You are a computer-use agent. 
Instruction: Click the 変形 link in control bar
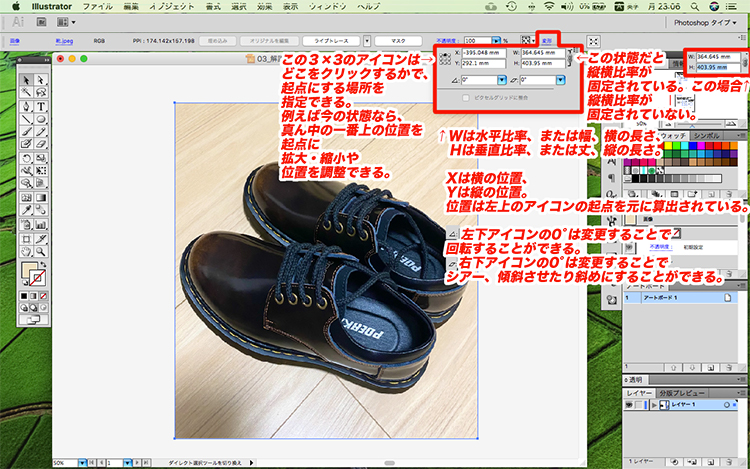click(x=548, y=41)
